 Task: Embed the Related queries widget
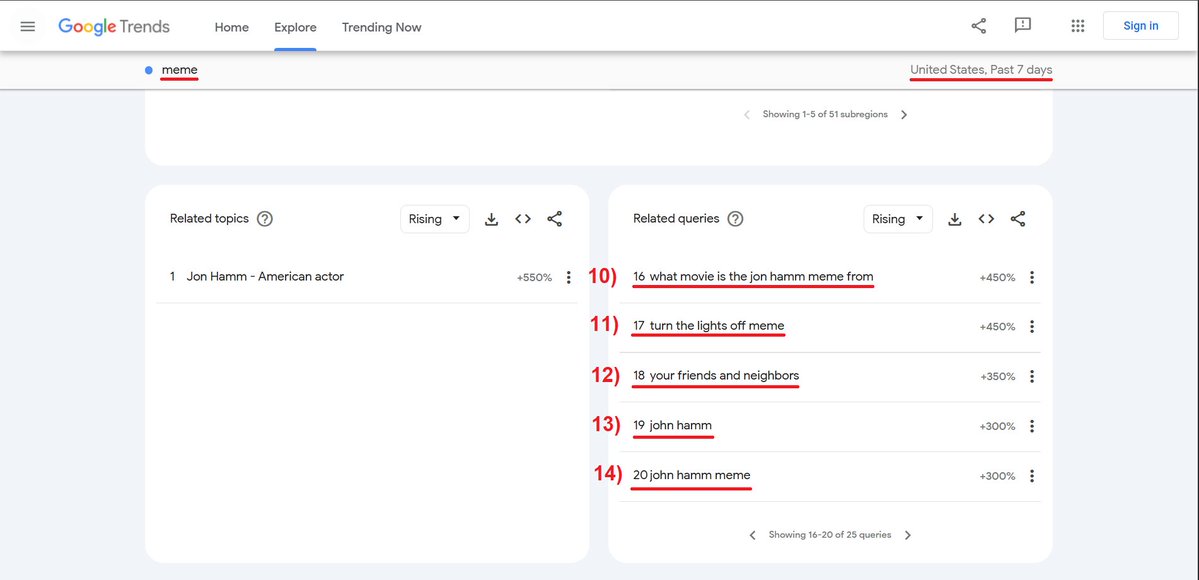tap(986, 219)
